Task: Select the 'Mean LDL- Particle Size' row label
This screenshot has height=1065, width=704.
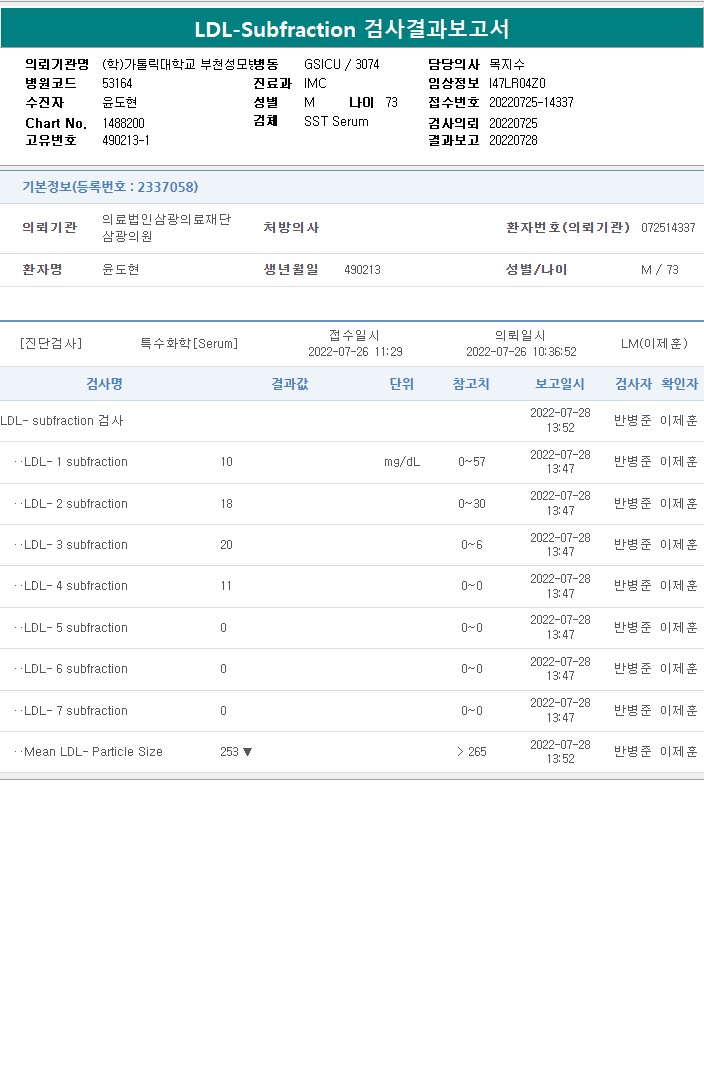Action: [x=93, y=752]
